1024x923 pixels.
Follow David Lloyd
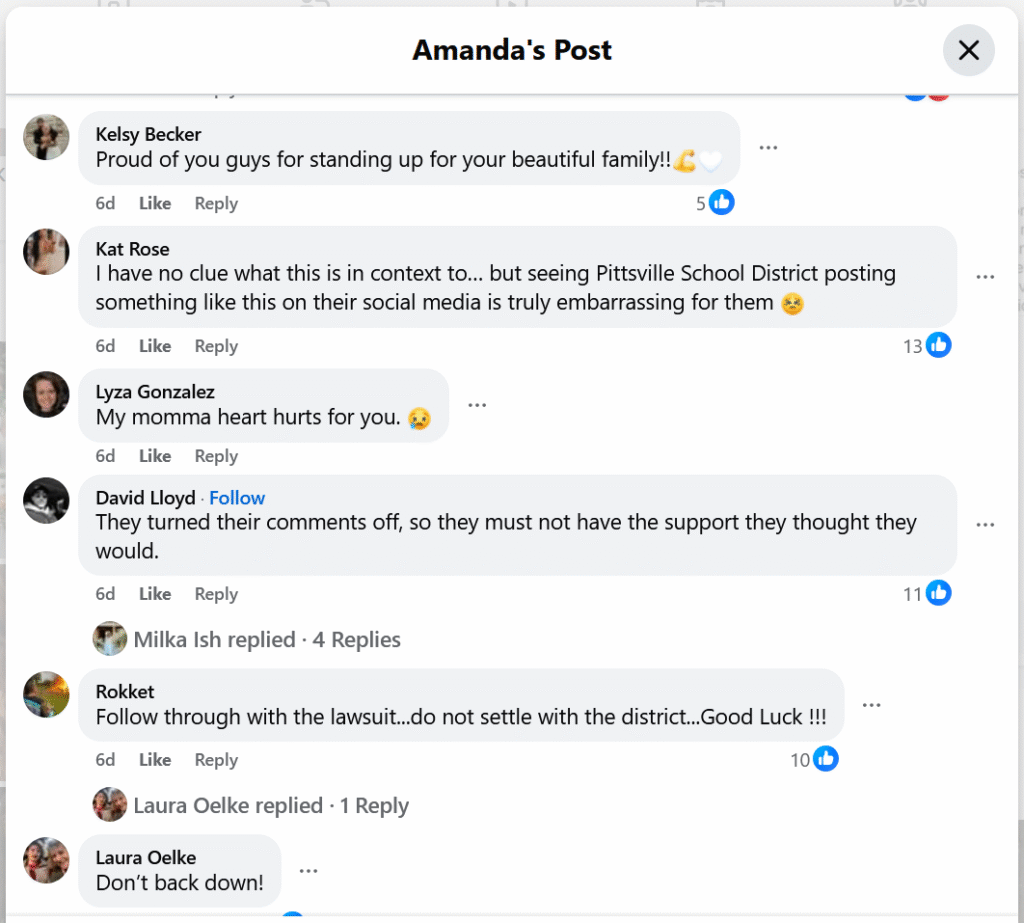(x=237, y=497)
